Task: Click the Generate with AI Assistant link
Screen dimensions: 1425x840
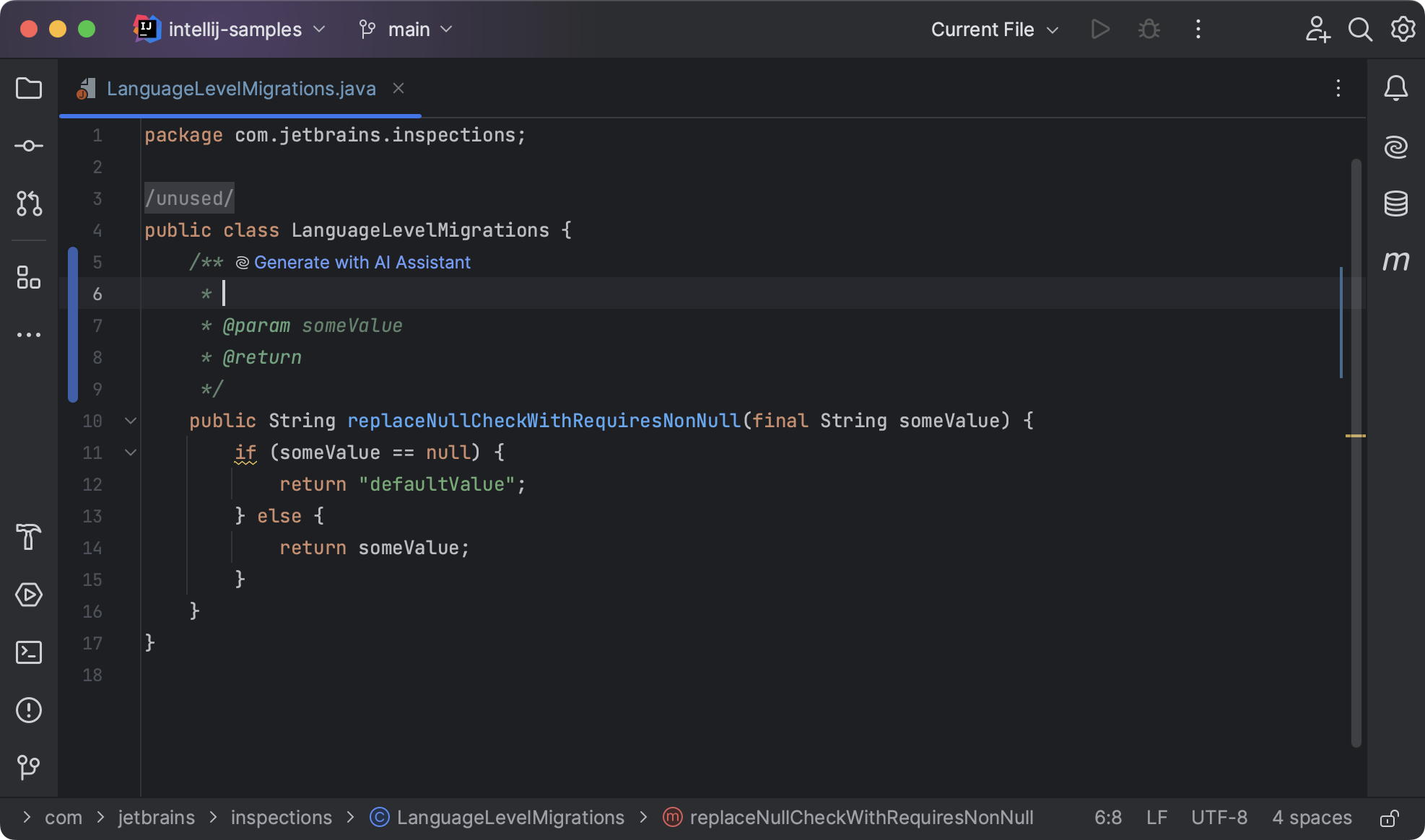Action: 362,262
